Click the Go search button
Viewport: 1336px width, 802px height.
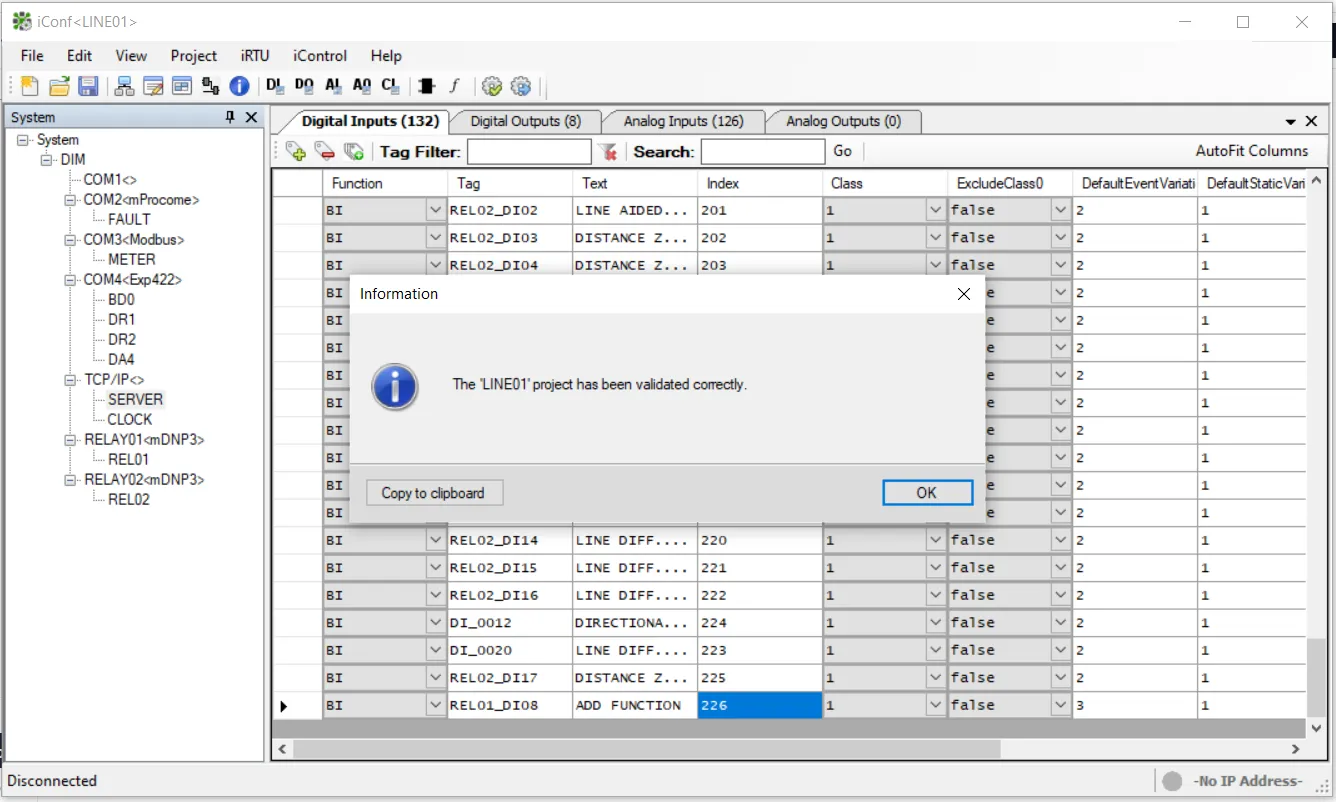[x=843, y=151]
